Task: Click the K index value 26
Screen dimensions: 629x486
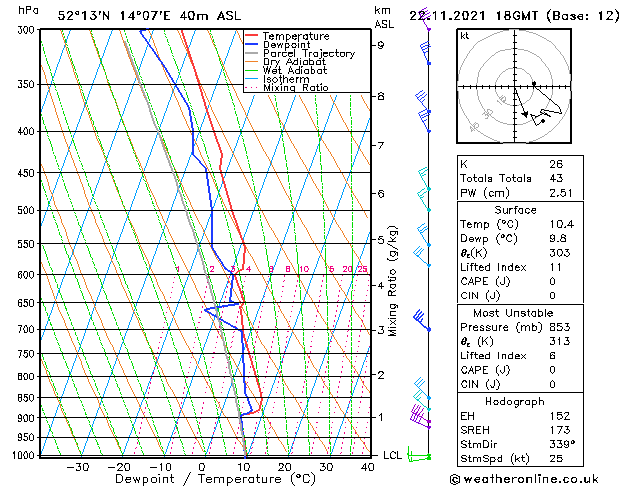Action: (x=556, y=164)
